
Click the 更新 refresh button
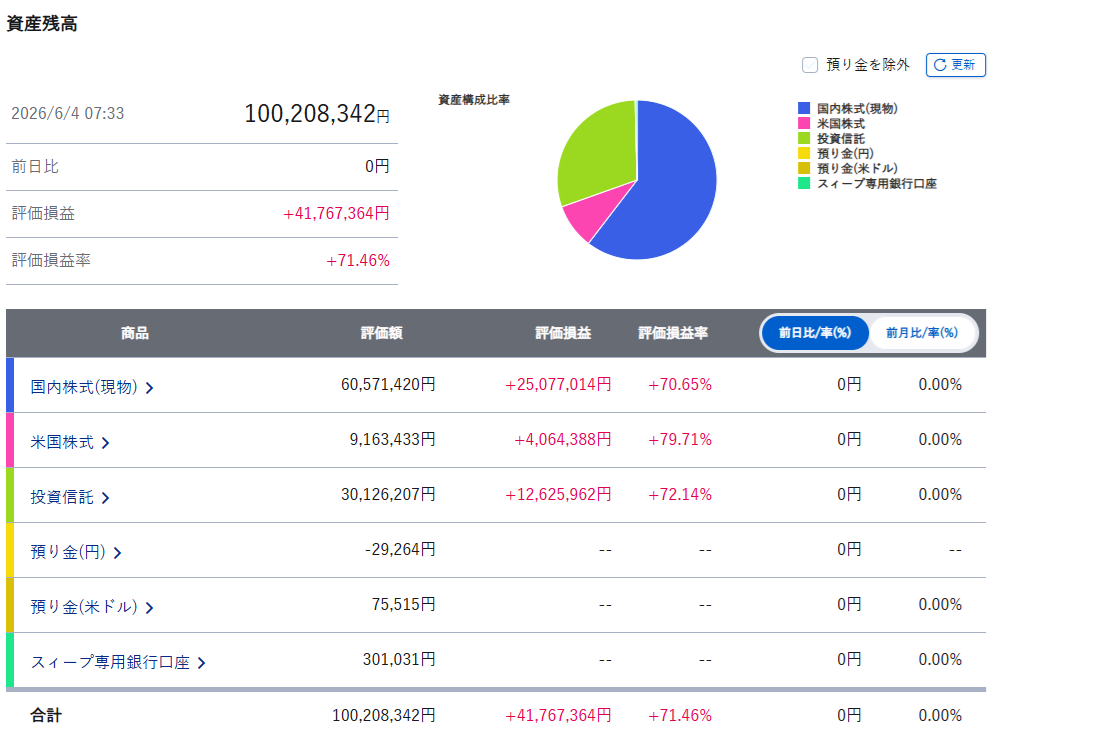pyautogui.click(x=955, y=65)
